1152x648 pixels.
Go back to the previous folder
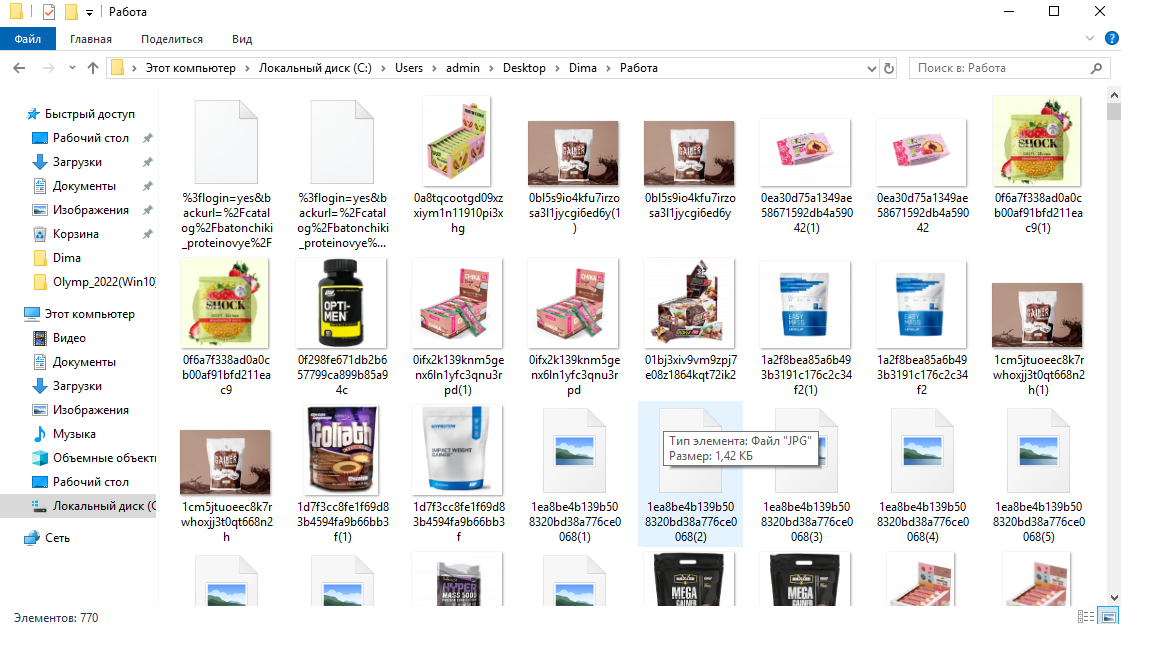(19, 68)
